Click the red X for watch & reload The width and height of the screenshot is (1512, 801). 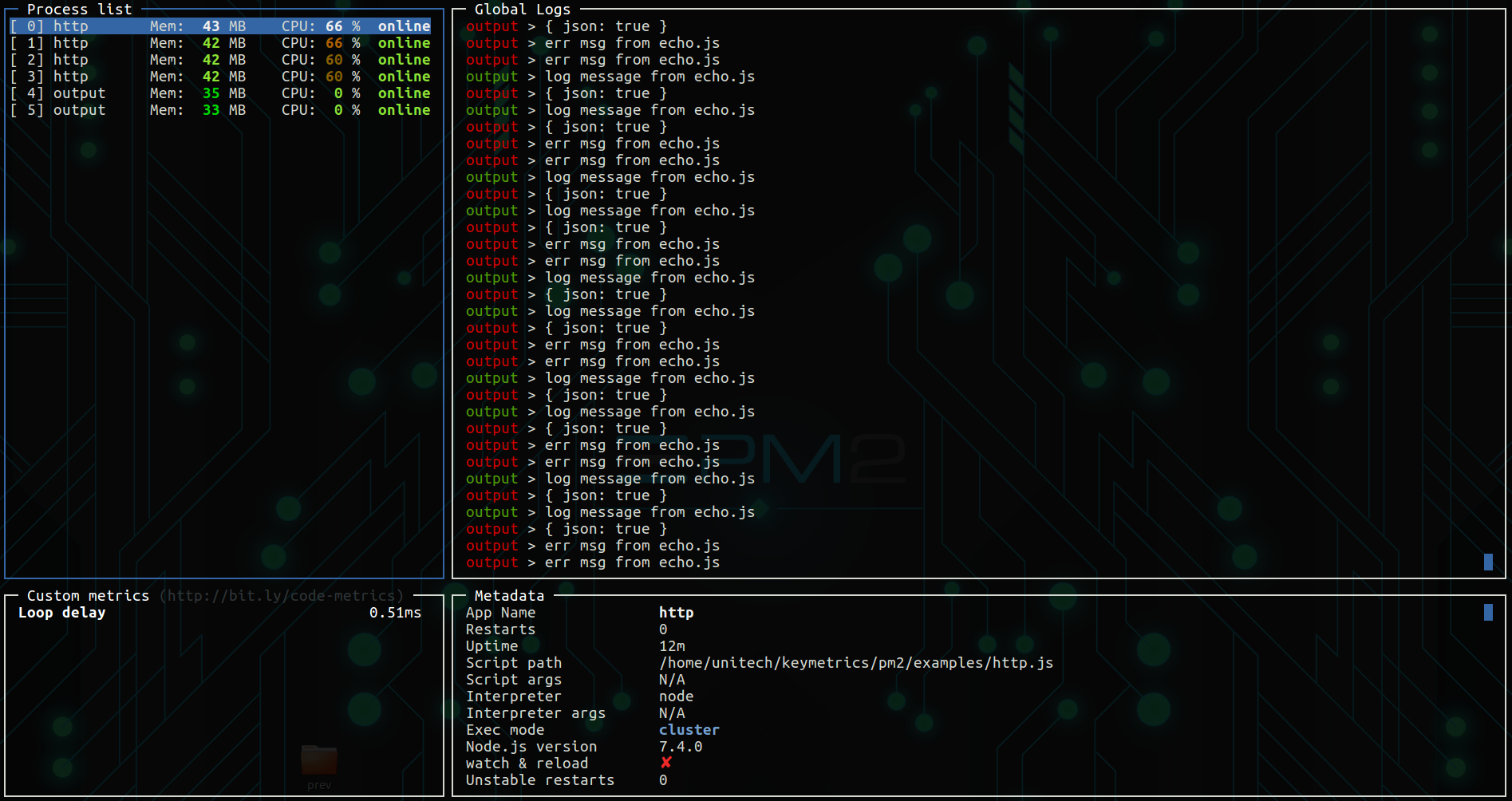[666, 763]
